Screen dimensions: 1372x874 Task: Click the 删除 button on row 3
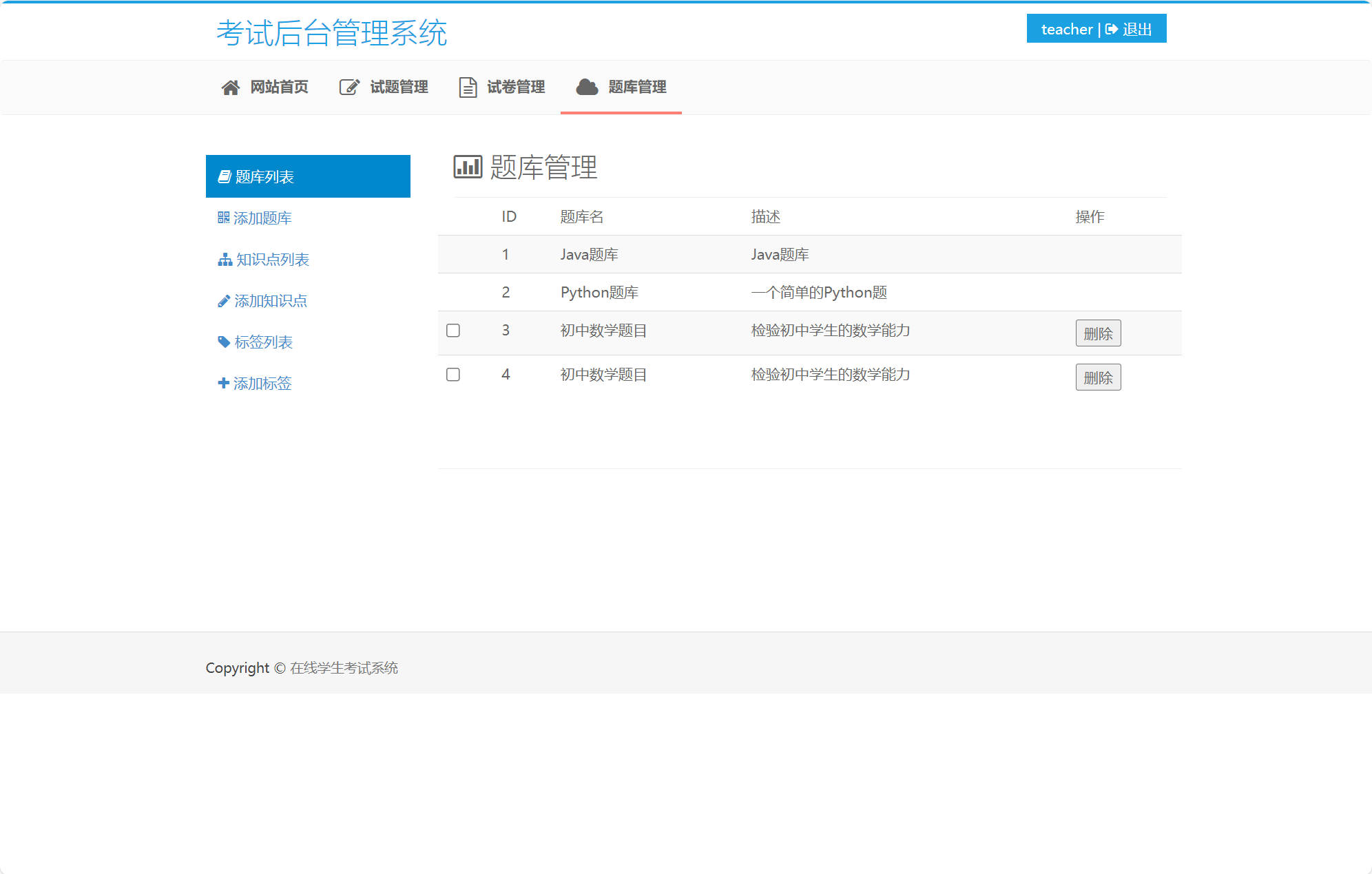coord(1098,333)
